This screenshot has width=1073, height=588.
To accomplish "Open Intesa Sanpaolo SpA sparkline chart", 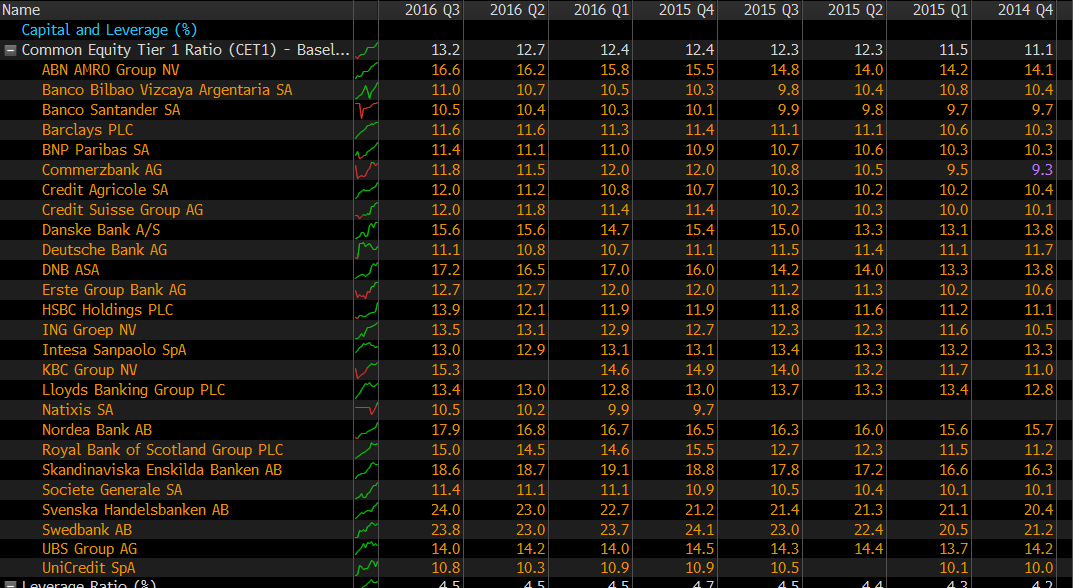I will [366, 350].
